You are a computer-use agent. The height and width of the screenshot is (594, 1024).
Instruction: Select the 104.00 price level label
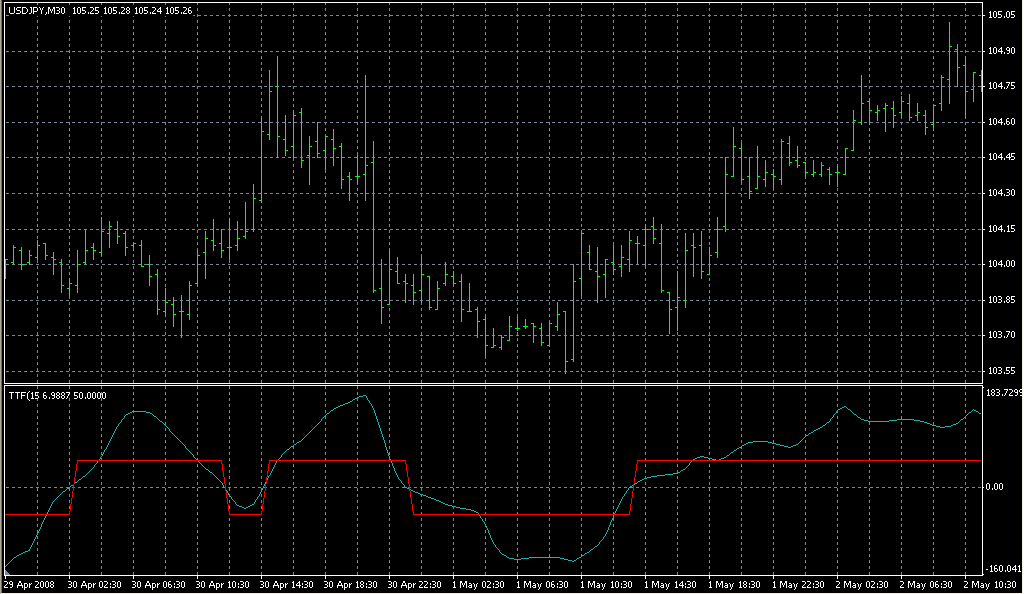1003,264
